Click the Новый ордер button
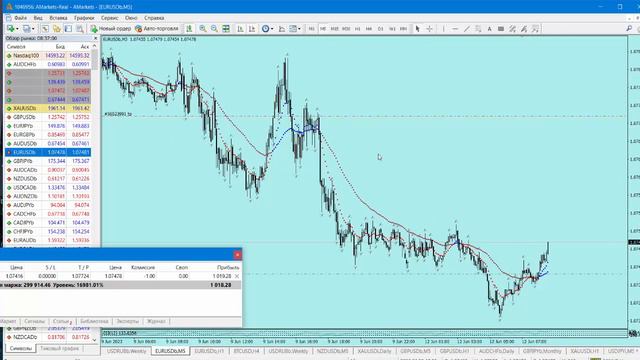 click(110, 29)
